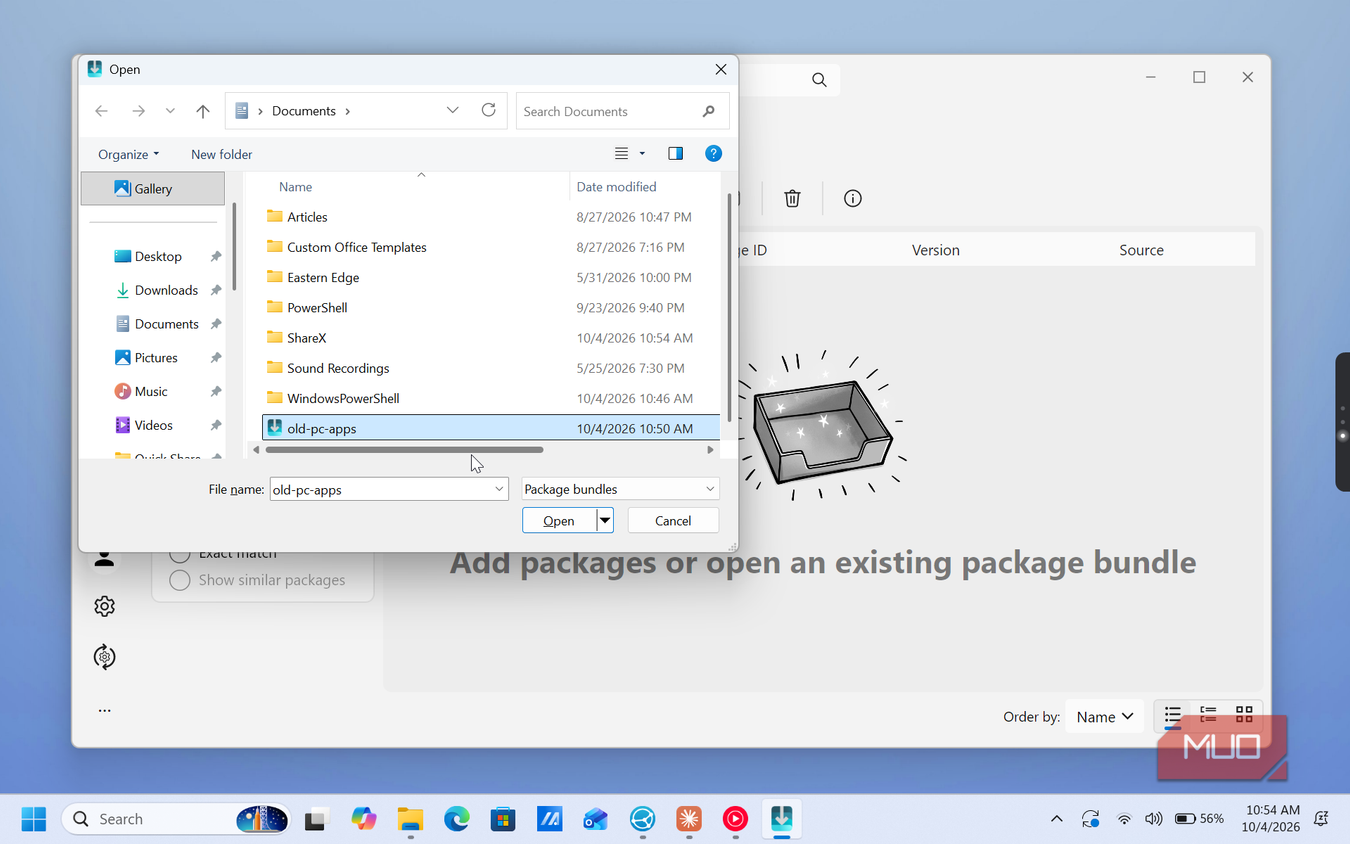Click the Open button
This screenshot has height=844, width=1350.
(x=559, y=520)
